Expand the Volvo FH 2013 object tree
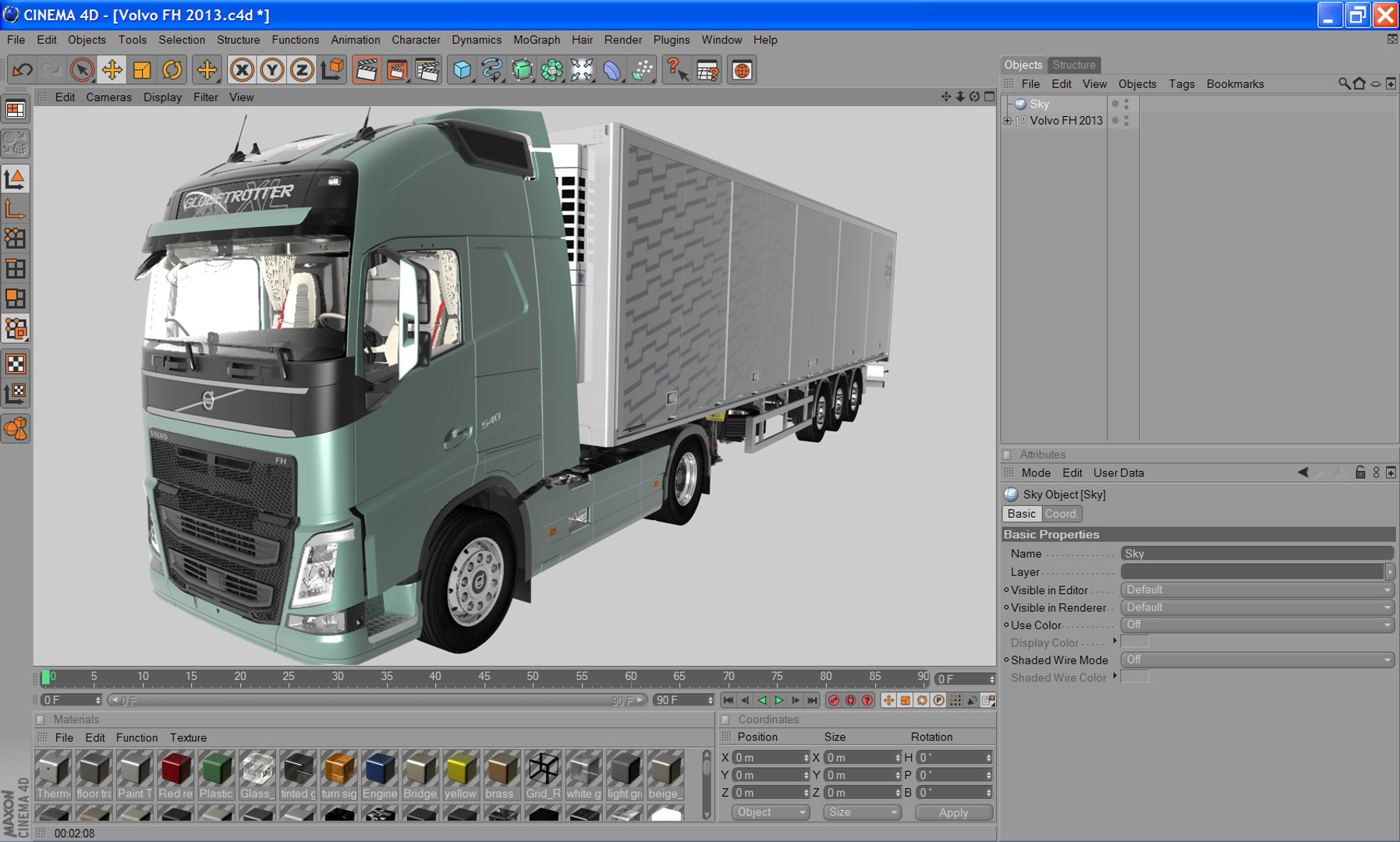The image size is (1400, 842). 1008,121
